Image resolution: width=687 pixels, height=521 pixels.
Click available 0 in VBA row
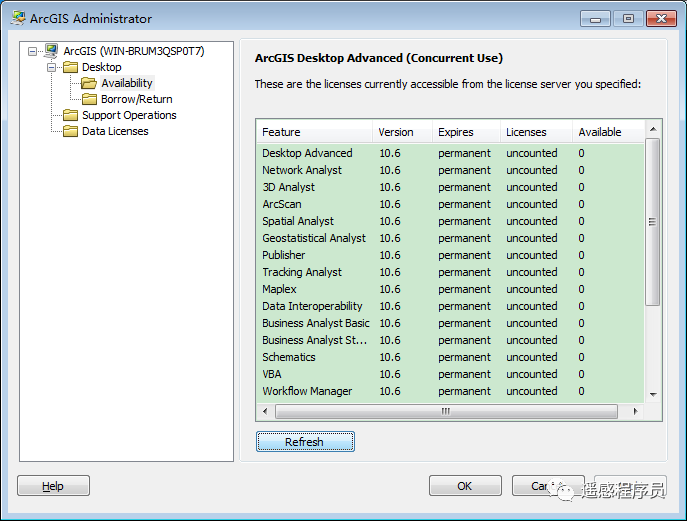tap(581, 374)
